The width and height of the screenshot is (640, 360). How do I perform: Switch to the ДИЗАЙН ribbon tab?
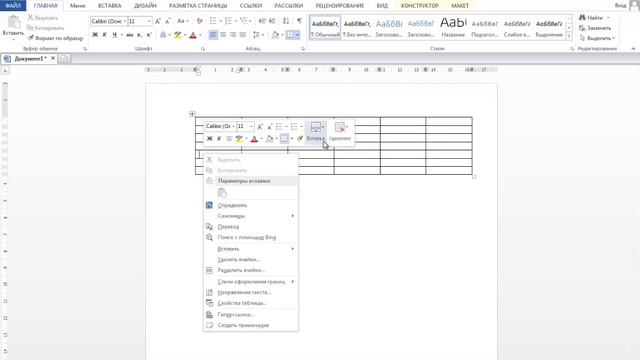tap(145, 6)
